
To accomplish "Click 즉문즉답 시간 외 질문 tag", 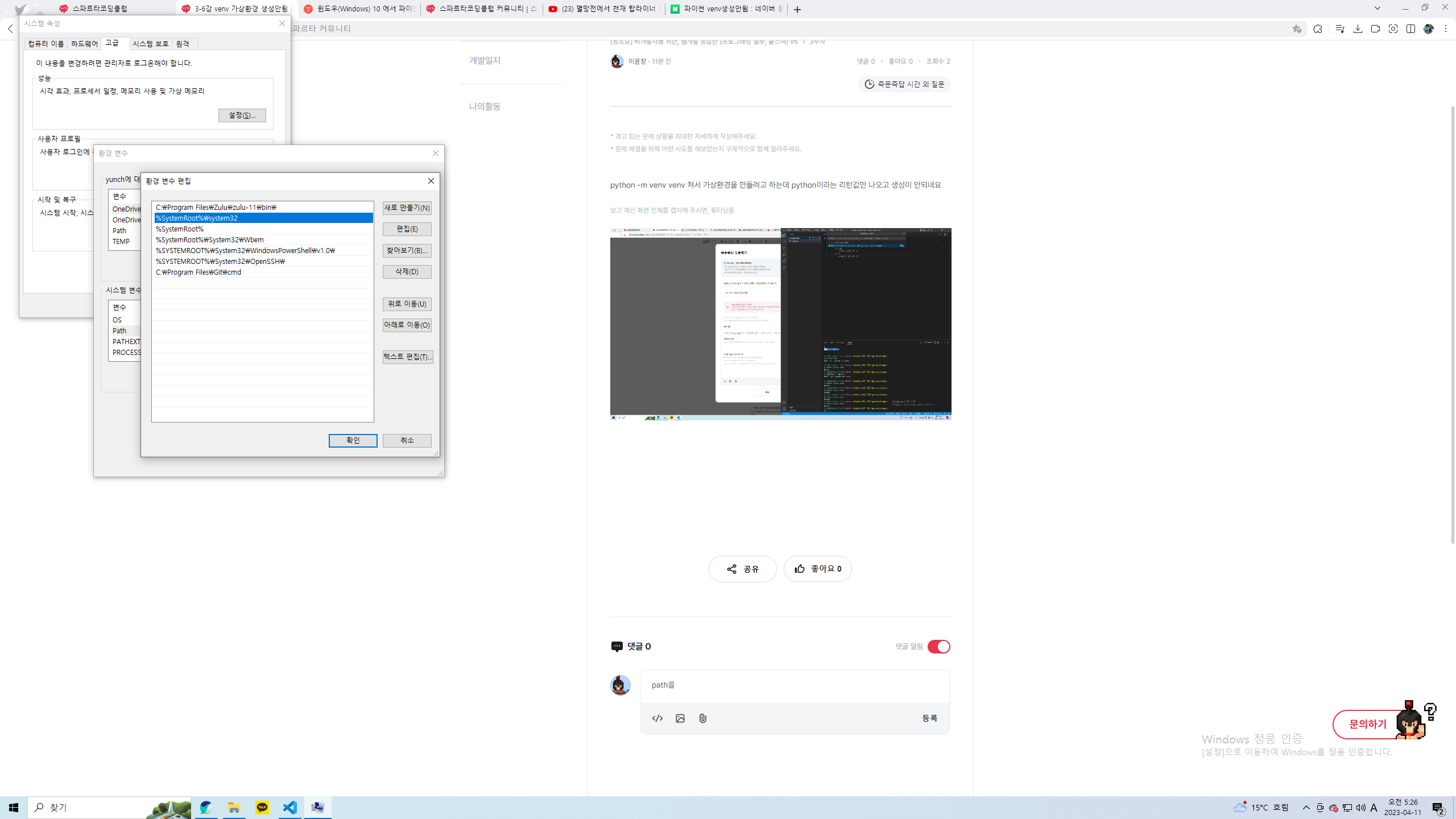I will point(904,84).
